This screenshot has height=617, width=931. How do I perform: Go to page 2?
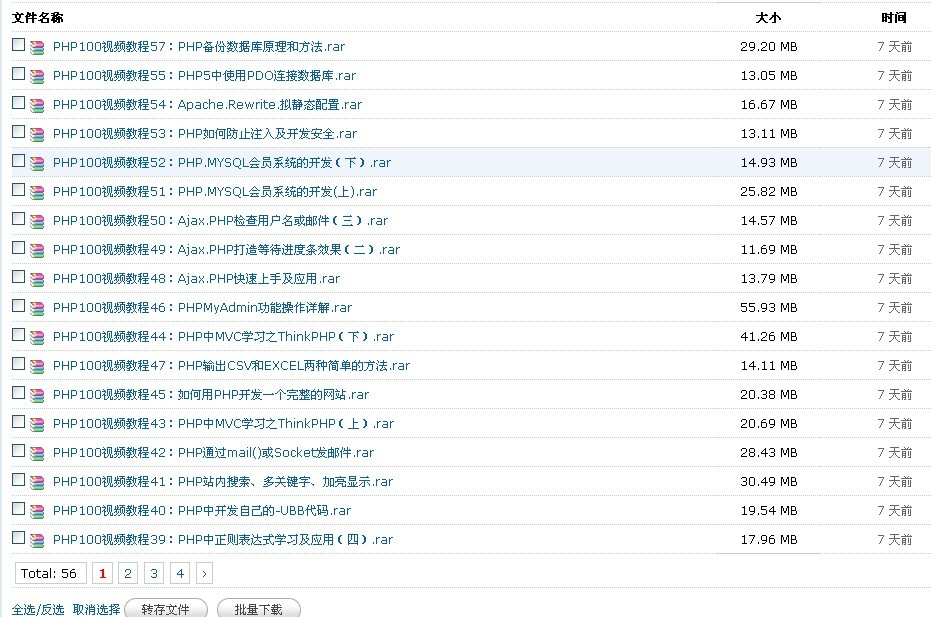[x=128, y=573]
